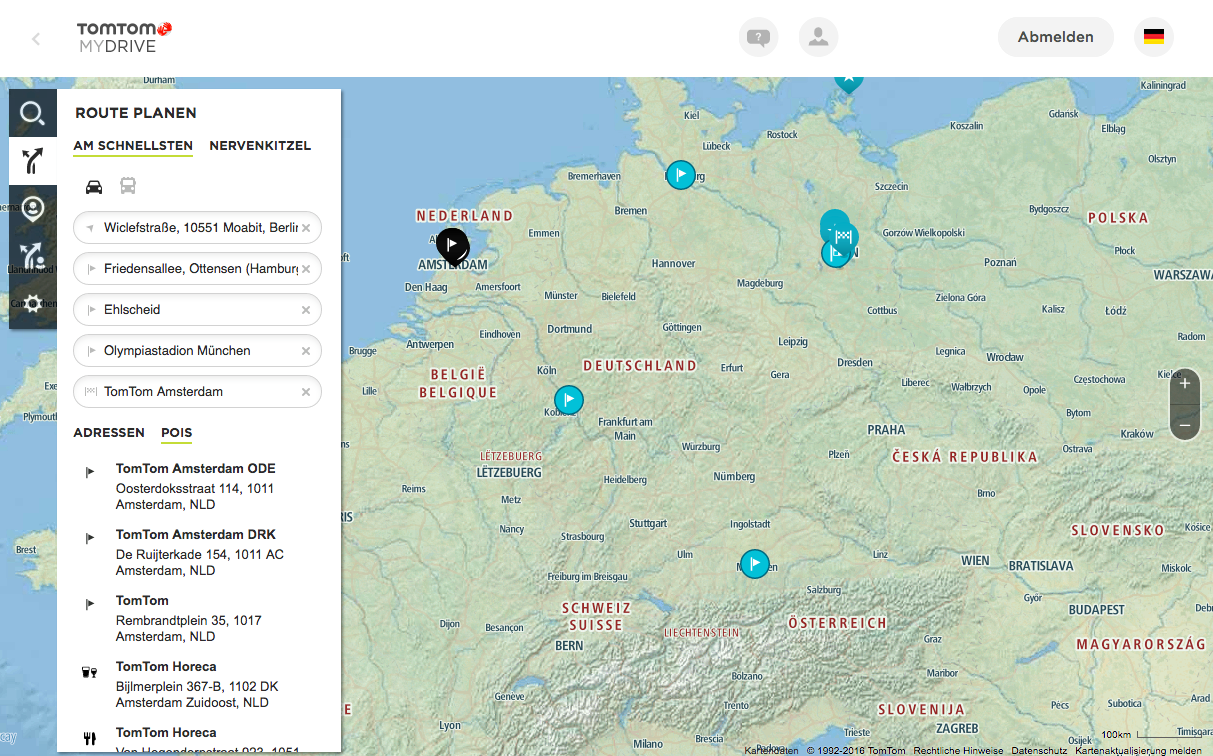Click the München waypoint marker on the map
Image resolution: width=1213 pixels, height=756 pixels.
(755, 564)
